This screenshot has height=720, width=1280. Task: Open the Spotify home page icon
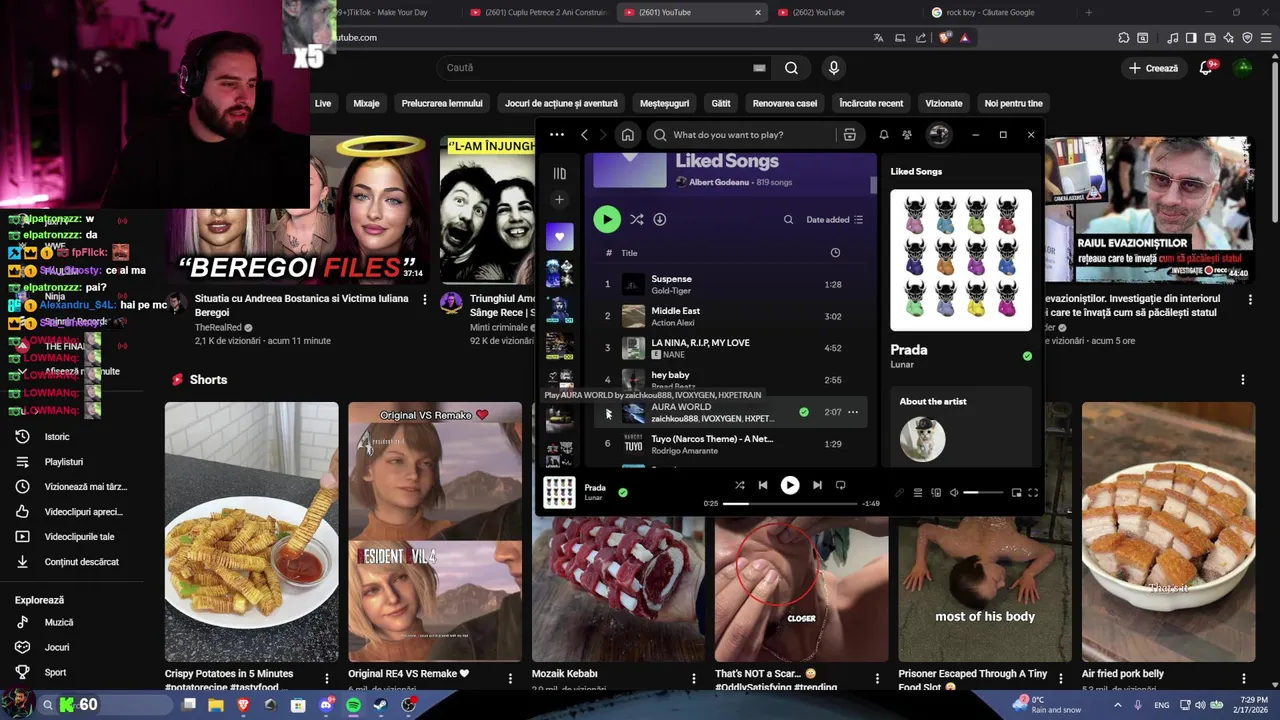[627, 135]
